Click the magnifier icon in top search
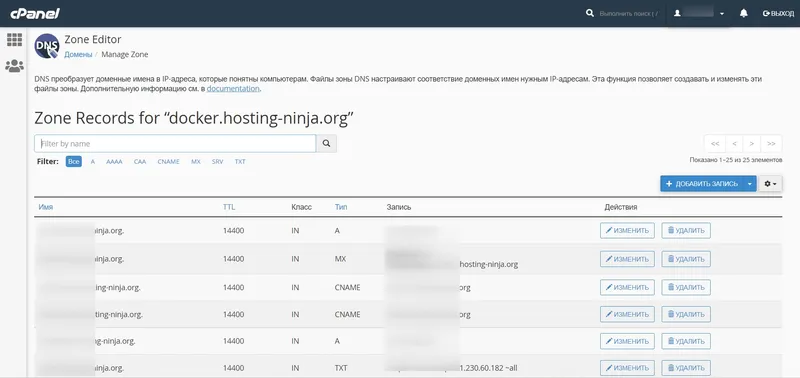The image size is (800, 378). point(590,13)
